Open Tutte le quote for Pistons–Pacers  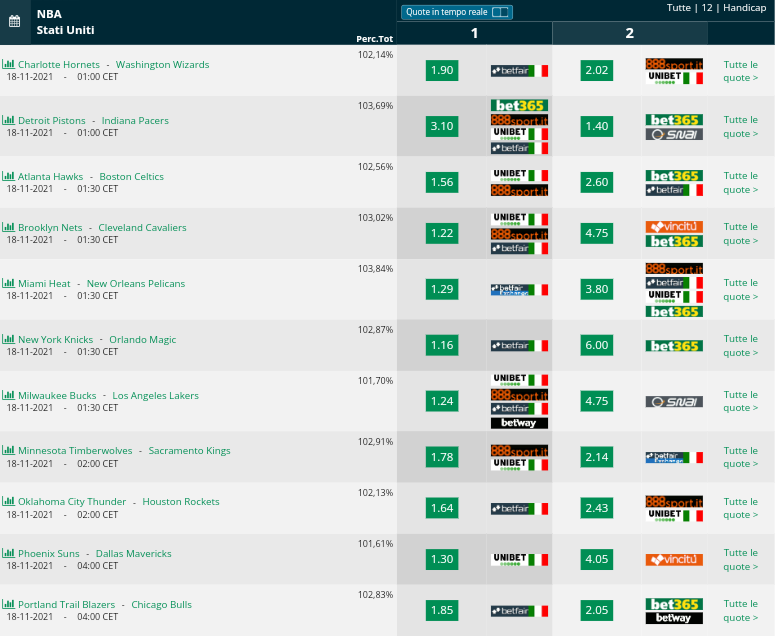[x=740, y=127]
